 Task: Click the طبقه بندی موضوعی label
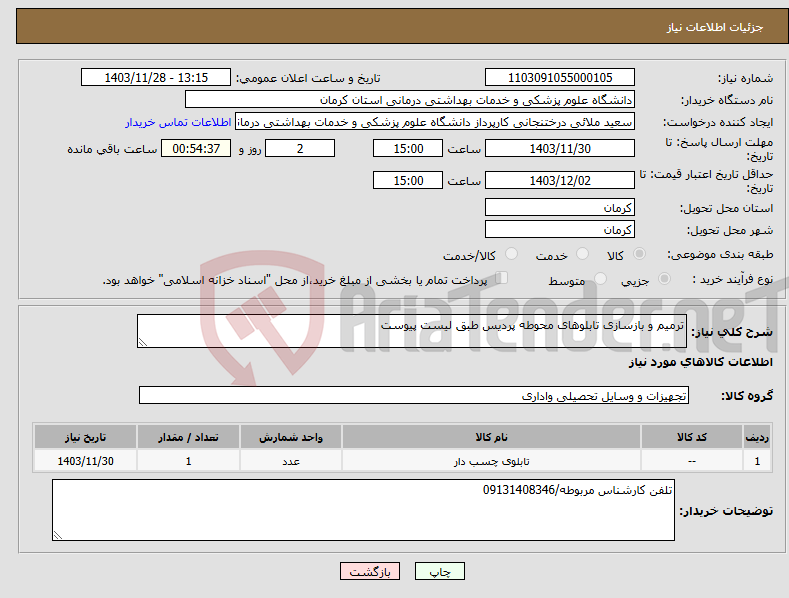720,255
